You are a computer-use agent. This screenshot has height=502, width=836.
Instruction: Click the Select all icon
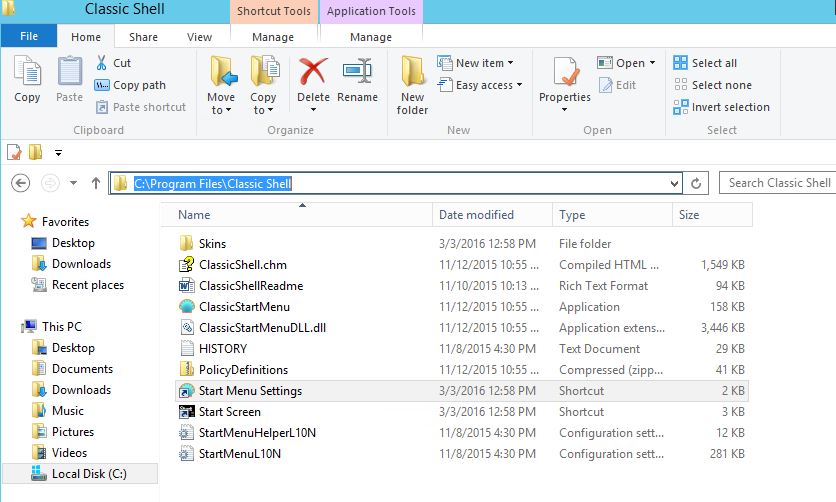pyautogui.click(x=680, y=63)
